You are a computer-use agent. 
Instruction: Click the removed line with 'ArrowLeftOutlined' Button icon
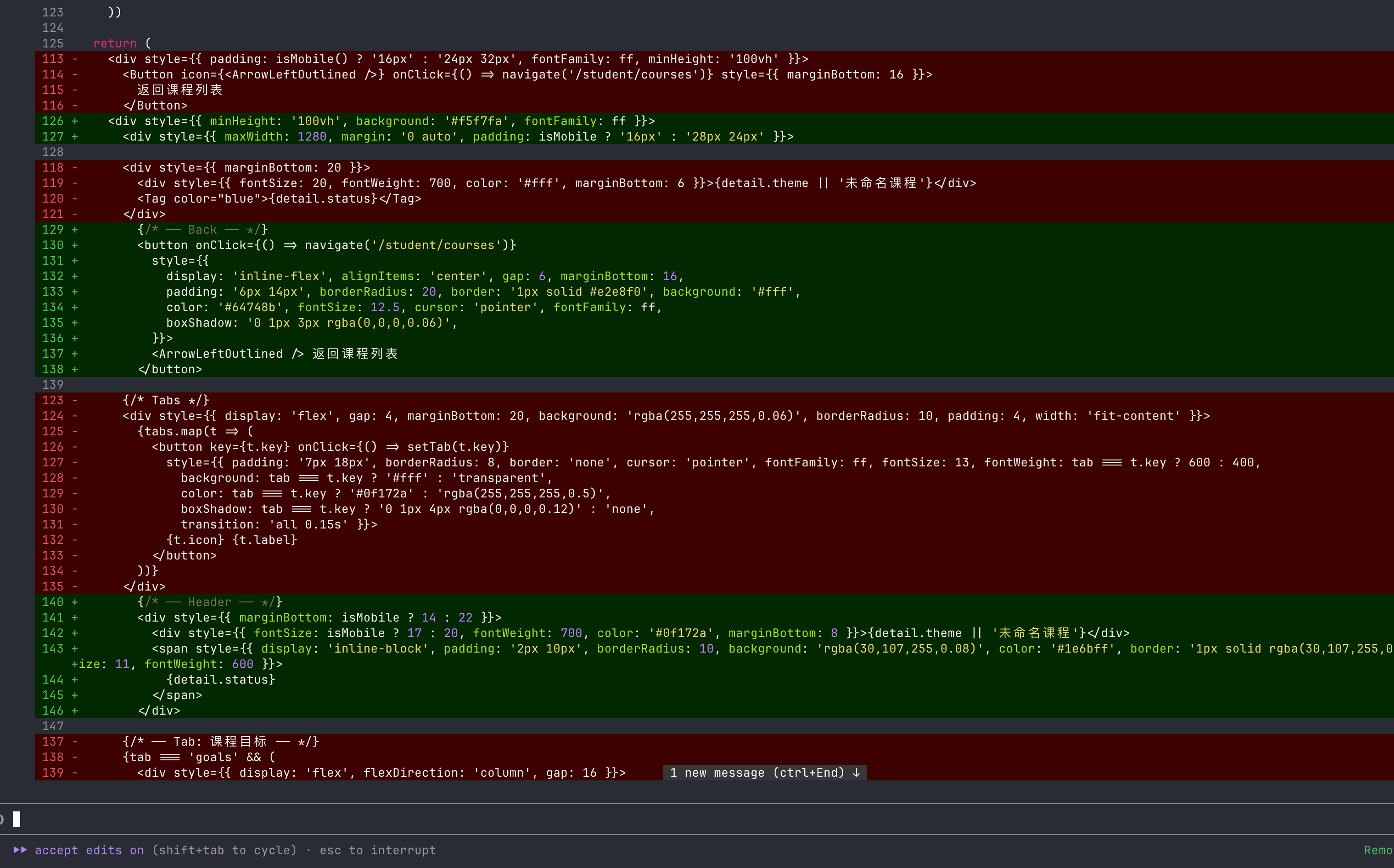coord(714,75)
